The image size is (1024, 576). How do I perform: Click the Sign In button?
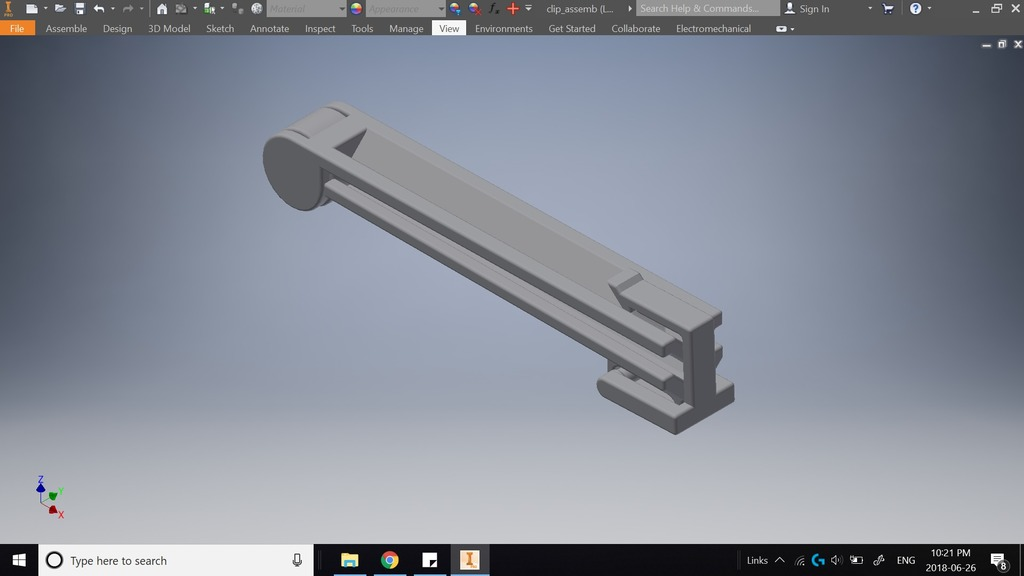coord(807,8)
